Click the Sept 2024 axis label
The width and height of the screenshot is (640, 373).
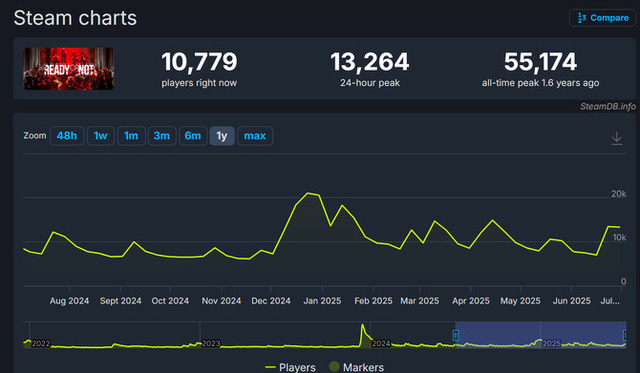tap(120, 301)
